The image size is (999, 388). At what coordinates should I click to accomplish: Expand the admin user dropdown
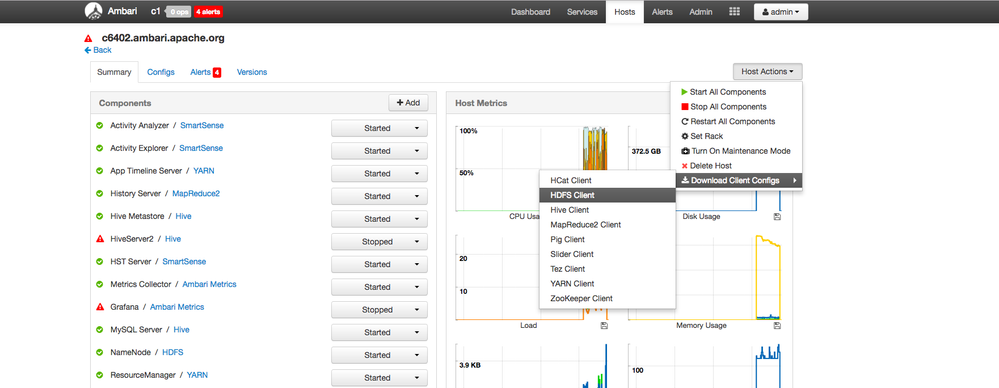tap(781, 11)
